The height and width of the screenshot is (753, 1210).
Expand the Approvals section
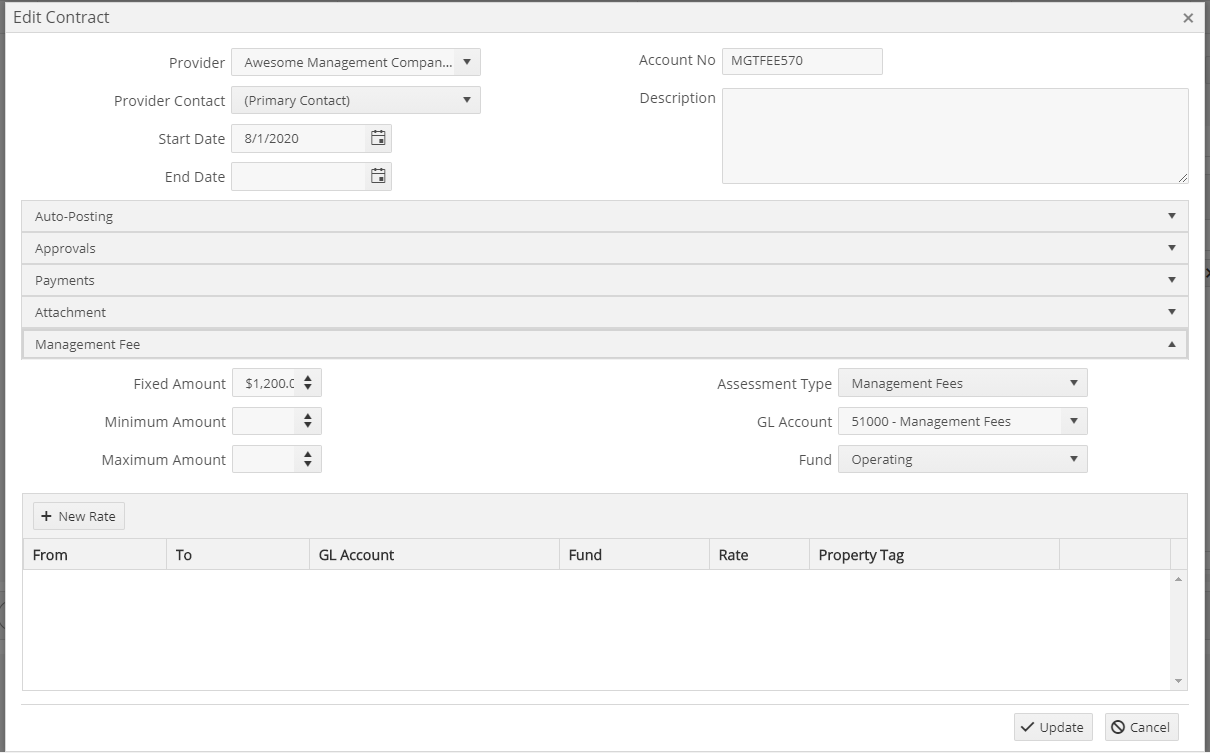605,248
